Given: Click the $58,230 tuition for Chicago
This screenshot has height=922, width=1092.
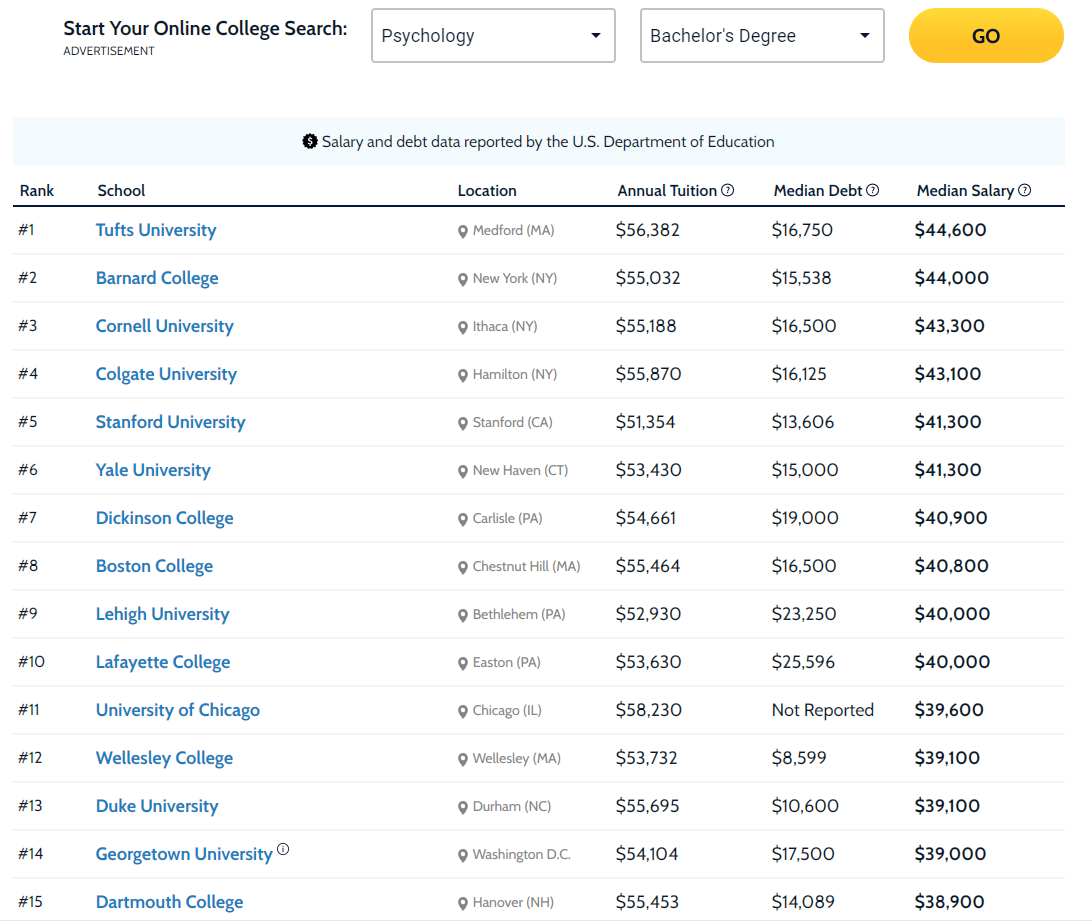Looking at the screenshot, I should pos(648,710).
